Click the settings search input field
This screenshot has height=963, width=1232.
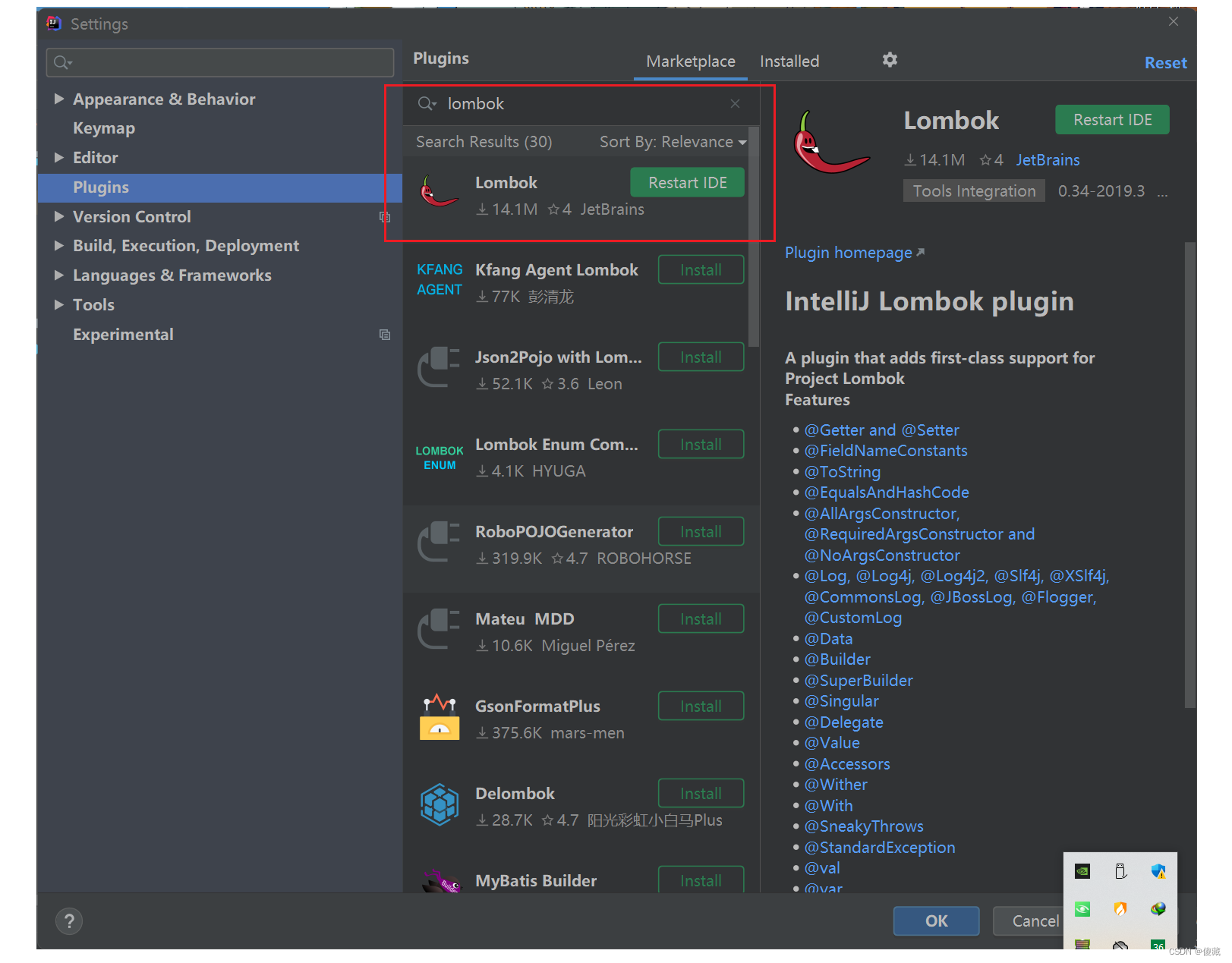pyautogui.click(x=220, y=62)
